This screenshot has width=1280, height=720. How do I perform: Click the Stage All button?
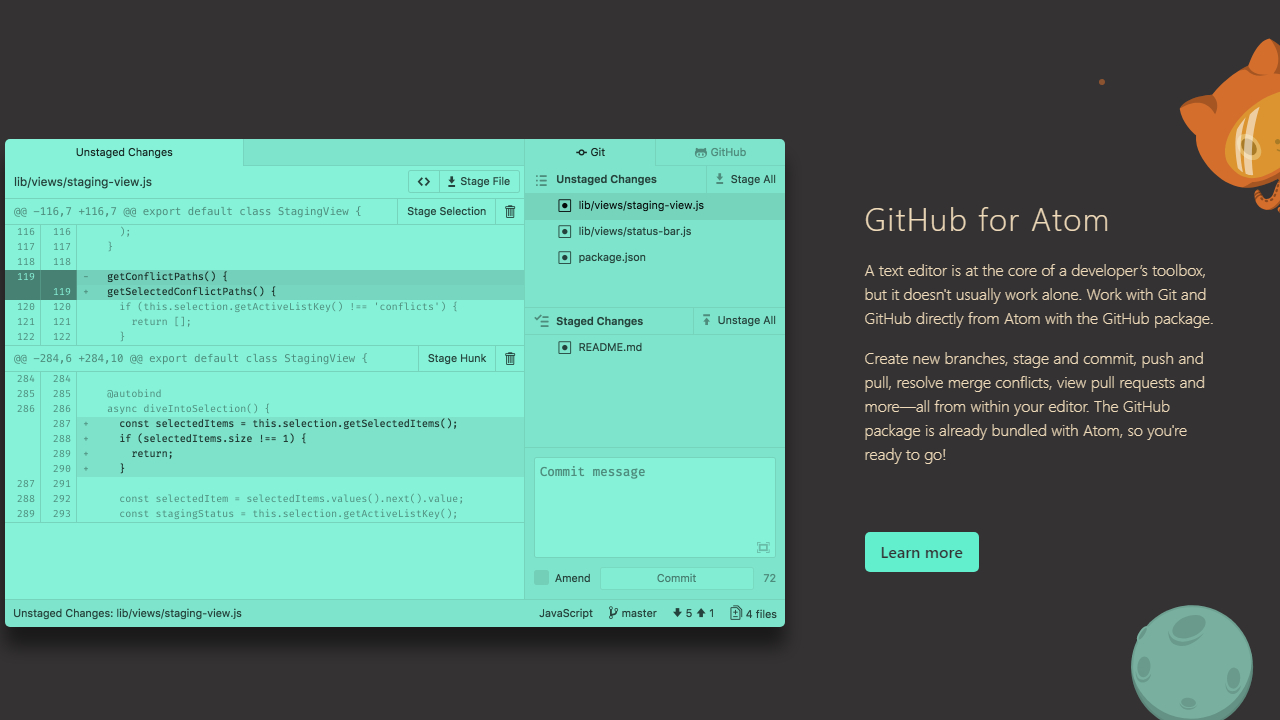pyautogui.click(x=745, y=179)
